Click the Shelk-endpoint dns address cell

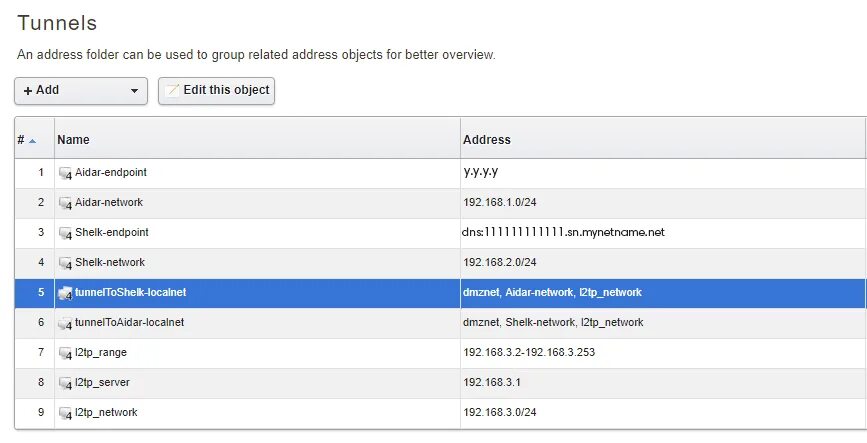564,232
